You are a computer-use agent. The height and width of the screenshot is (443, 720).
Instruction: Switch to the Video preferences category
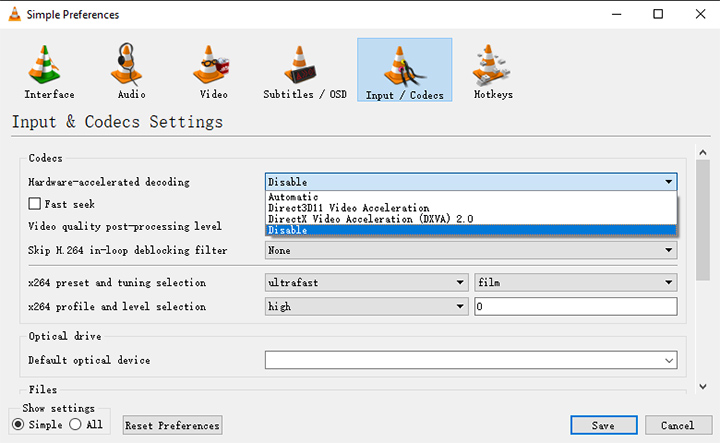(213, 70)
